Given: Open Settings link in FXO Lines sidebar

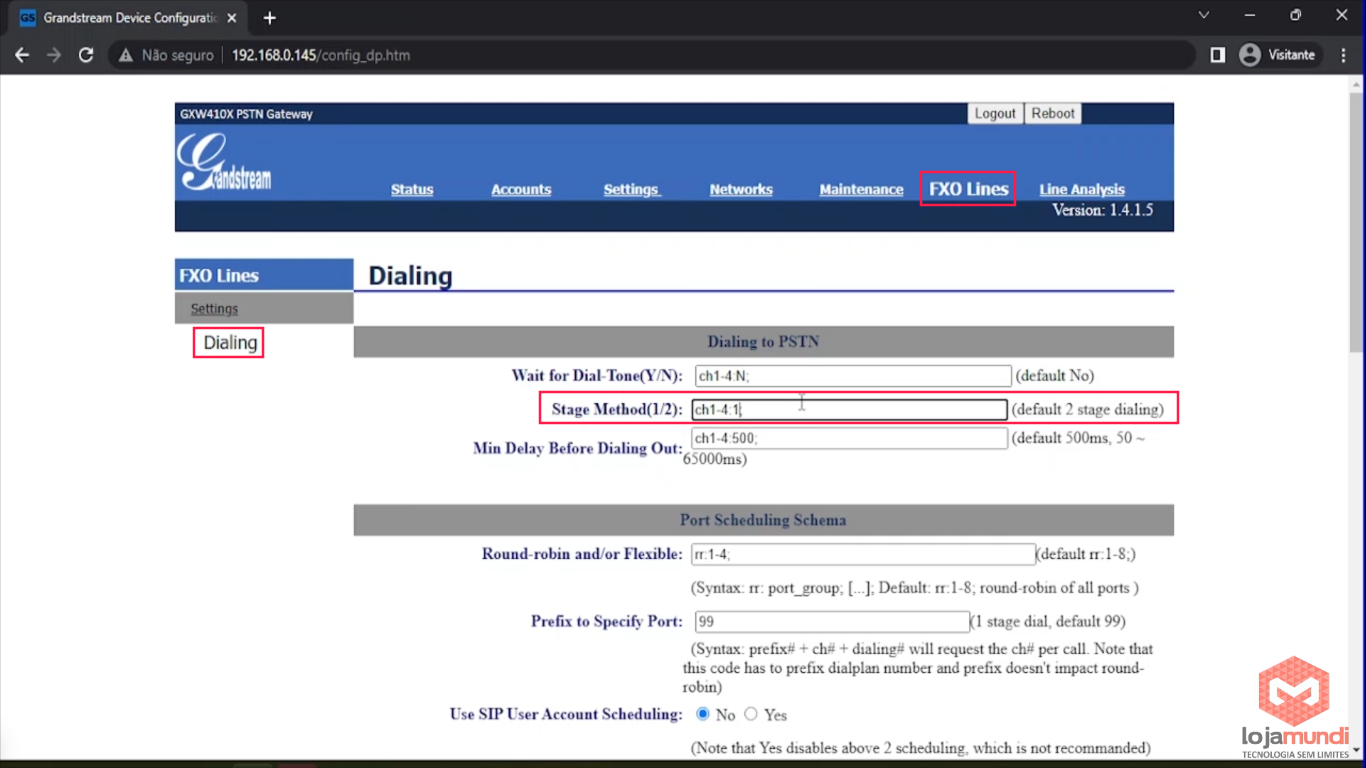Looking at the screenshot, I should coord(214,309).
